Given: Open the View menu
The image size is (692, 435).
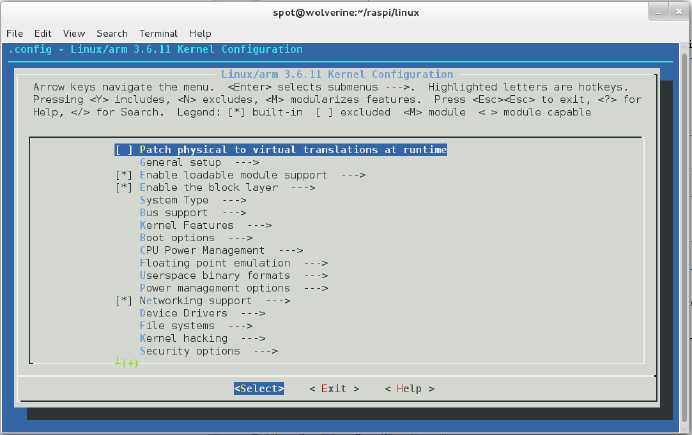Looking at the screenshot, I should click(x=74, y=34).
